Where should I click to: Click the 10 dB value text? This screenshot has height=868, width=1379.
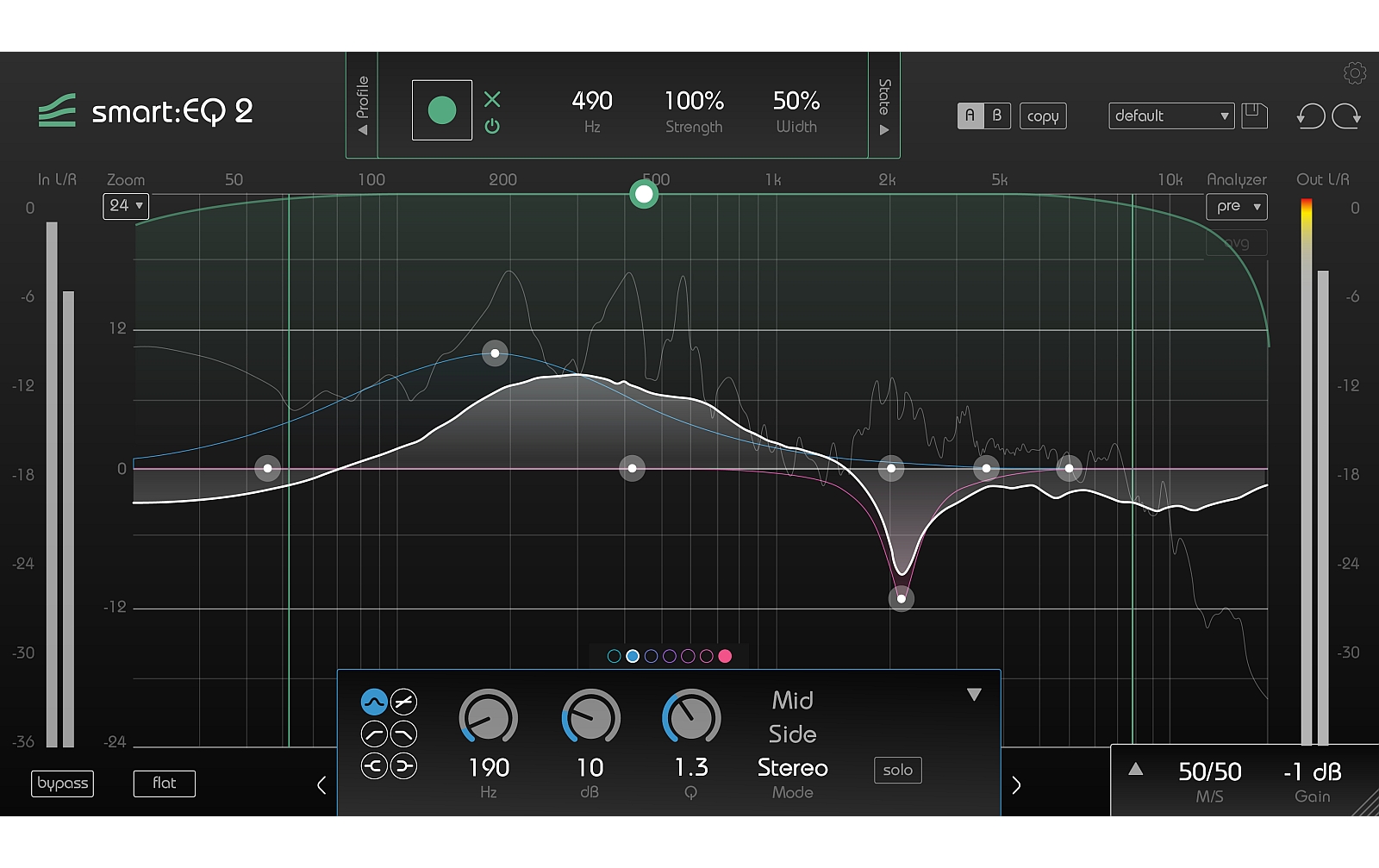point(590,767)
